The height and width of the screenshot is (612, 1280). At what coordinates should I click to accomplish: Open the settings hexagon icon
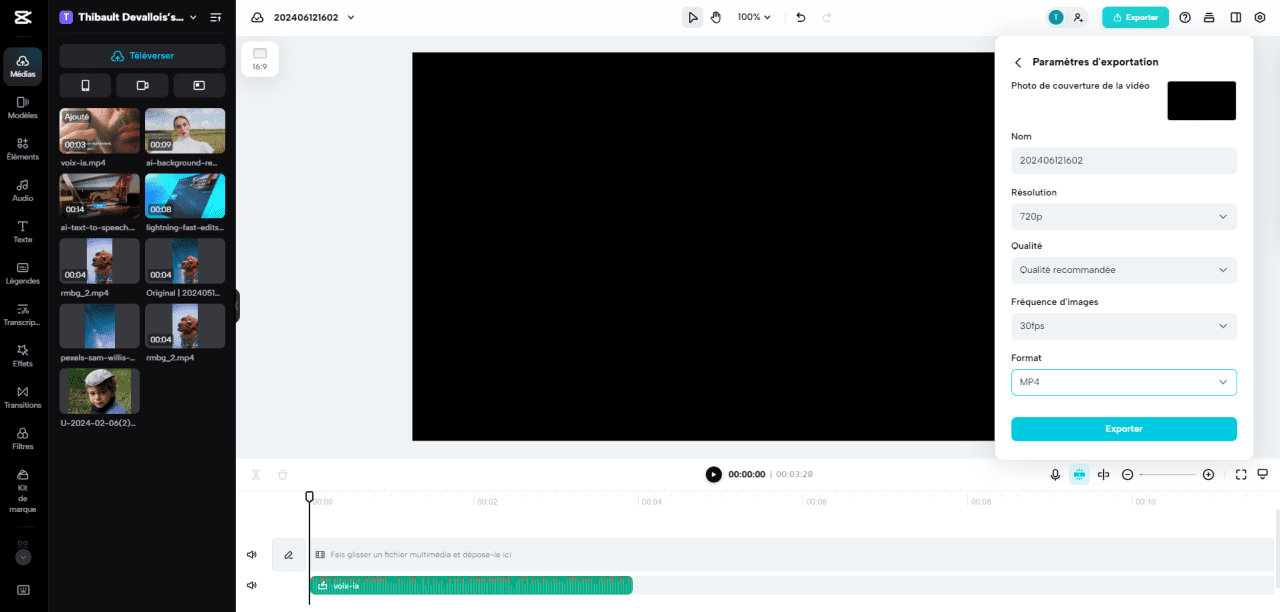pyautogui.click(x=1259, y=17)
